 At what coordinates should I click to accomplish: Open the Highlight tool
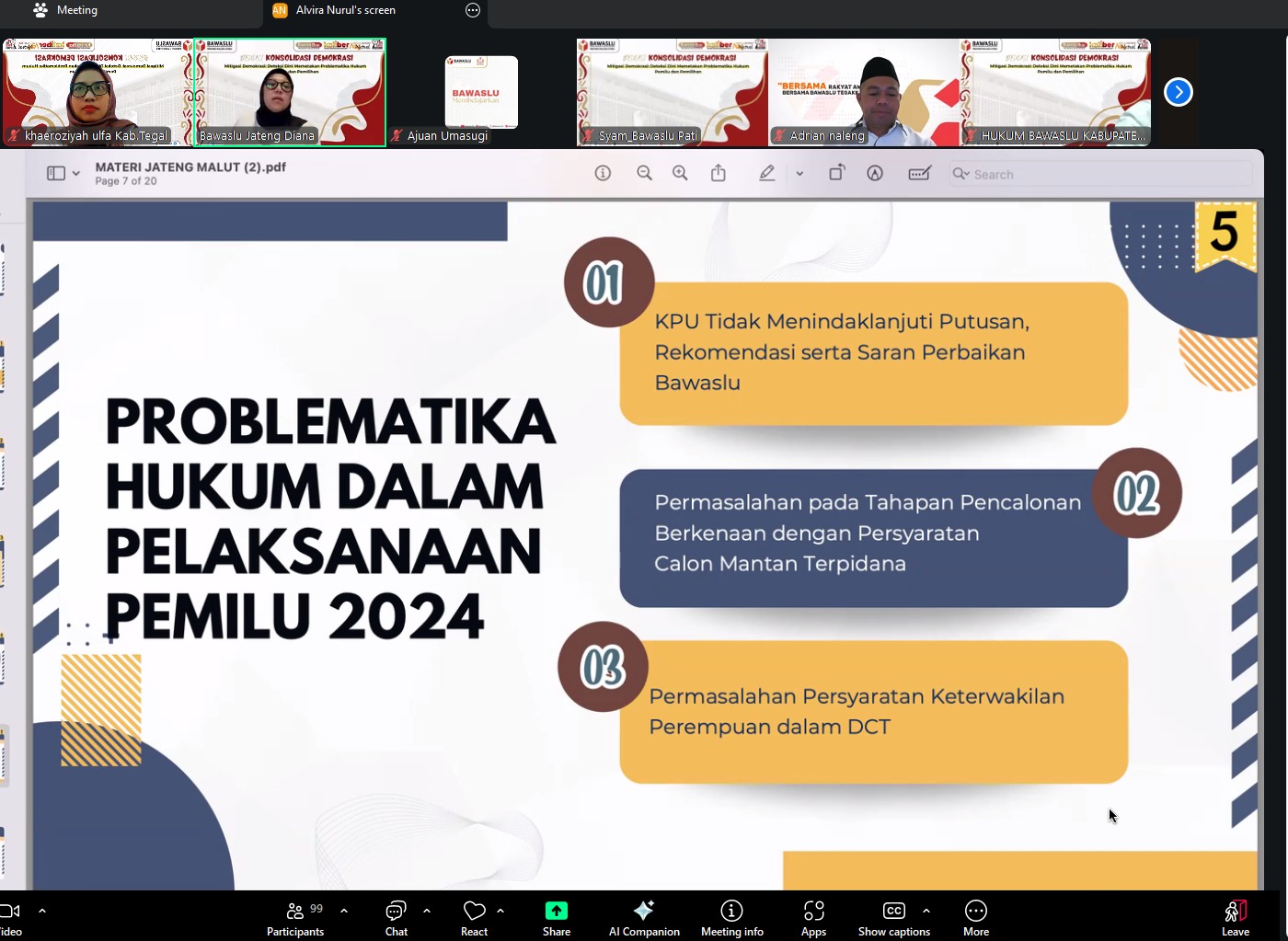[x=874, y=173]
